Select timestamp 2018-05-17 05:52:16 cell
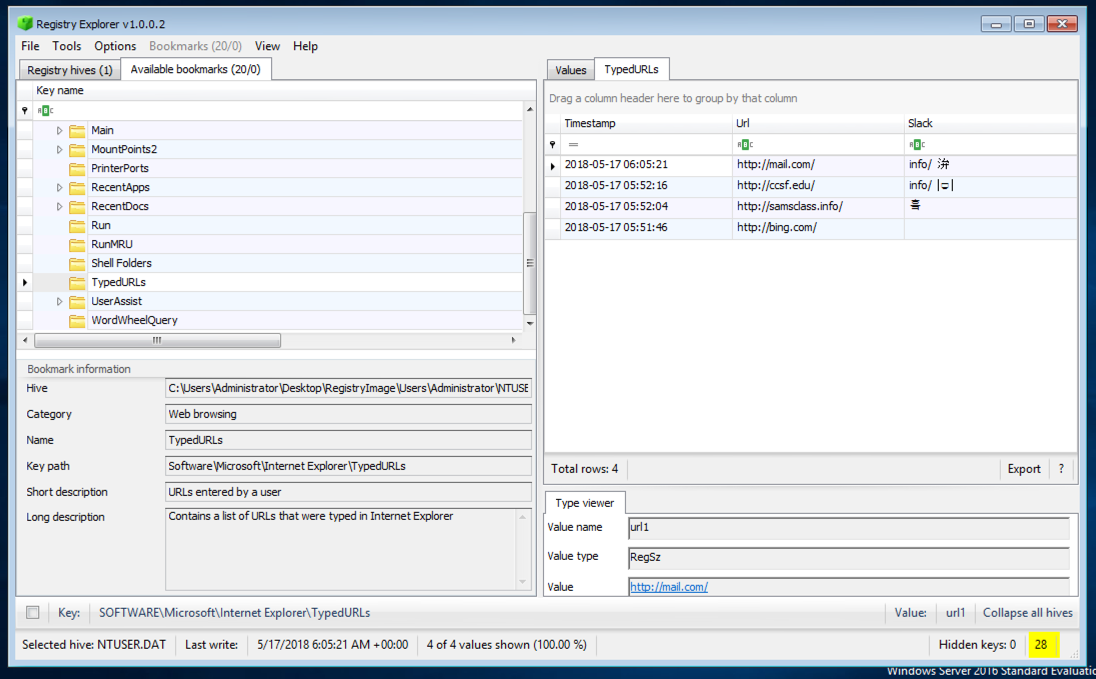Screen dimensions: 1096x679 tap(646, 186)
